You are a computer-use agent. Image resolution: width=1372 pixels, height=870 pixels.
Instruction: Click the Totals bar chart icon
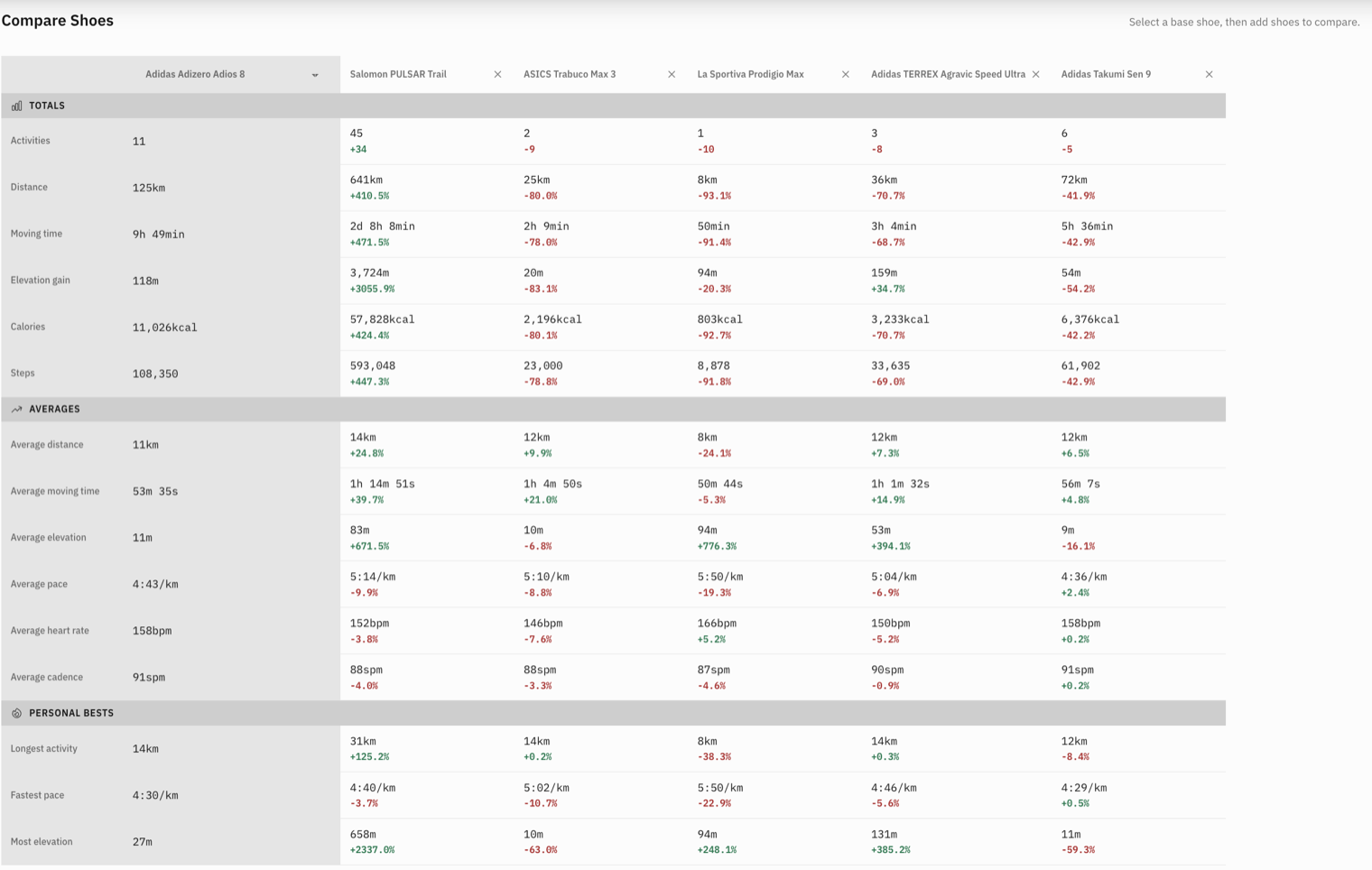(x=16, y=106)
